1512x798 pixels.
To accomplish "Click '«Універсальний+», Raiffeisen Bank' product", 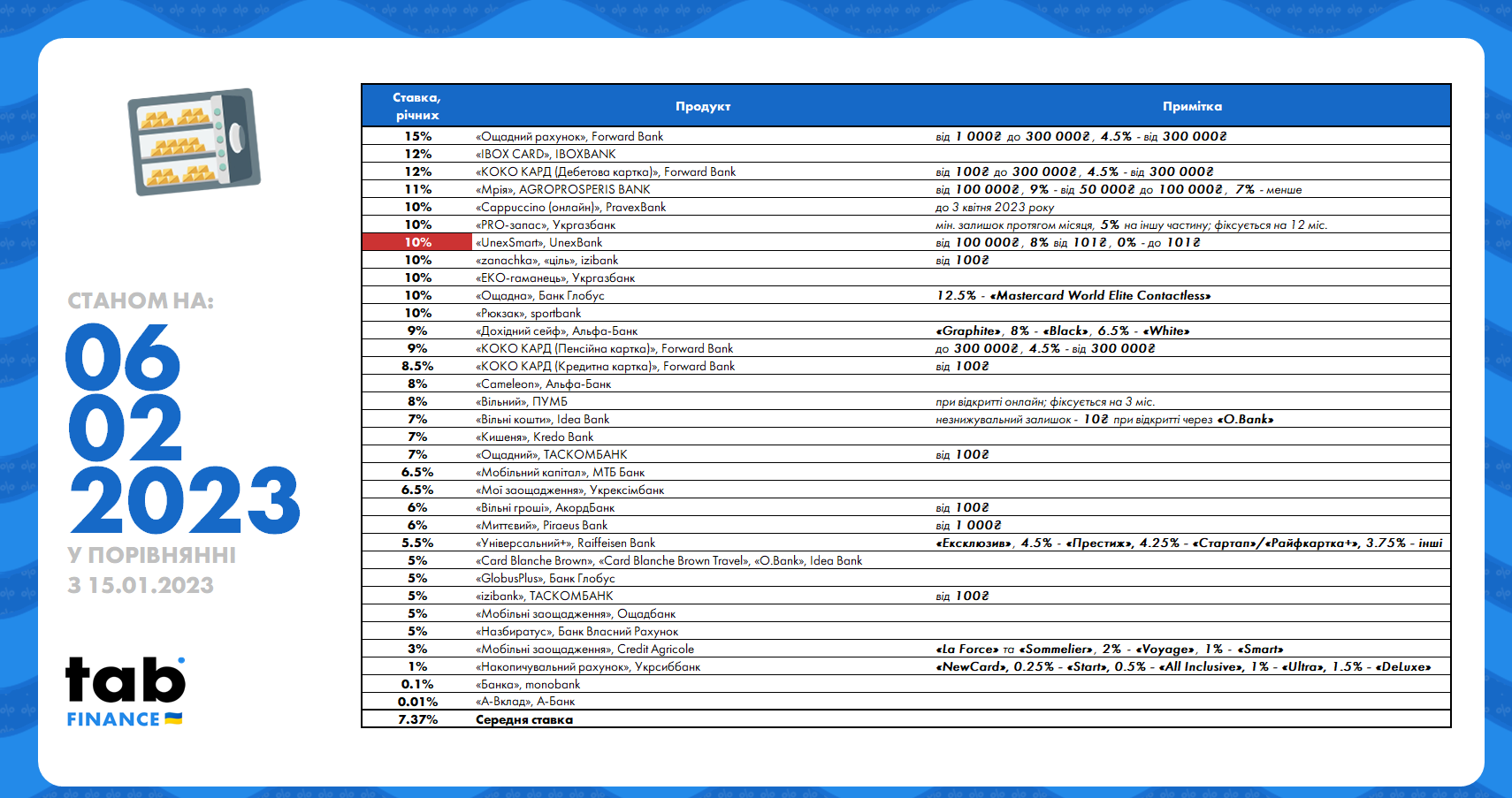I will [x=566, y=543].
